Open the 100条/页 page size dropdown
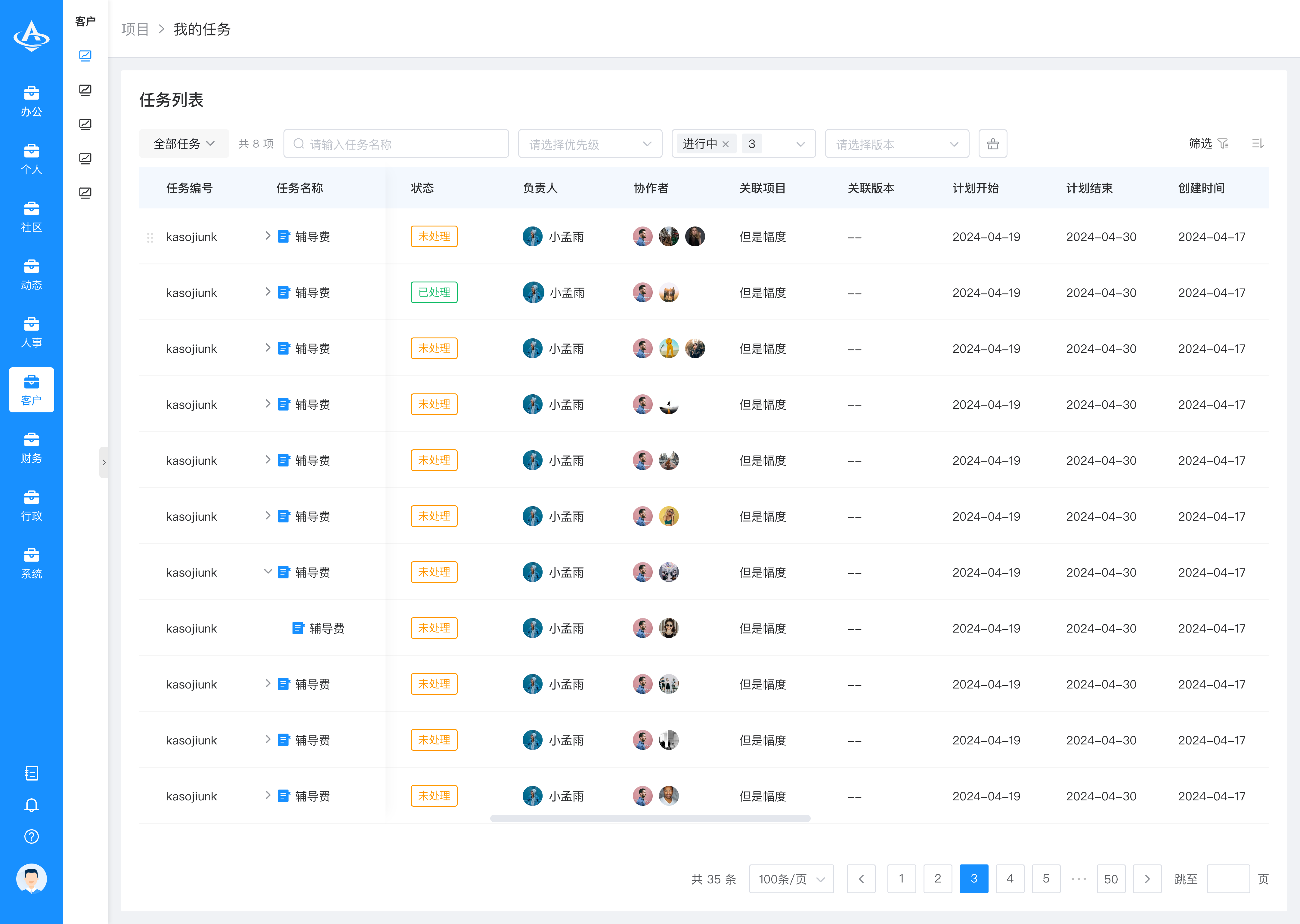 click(x=791, y=879)
